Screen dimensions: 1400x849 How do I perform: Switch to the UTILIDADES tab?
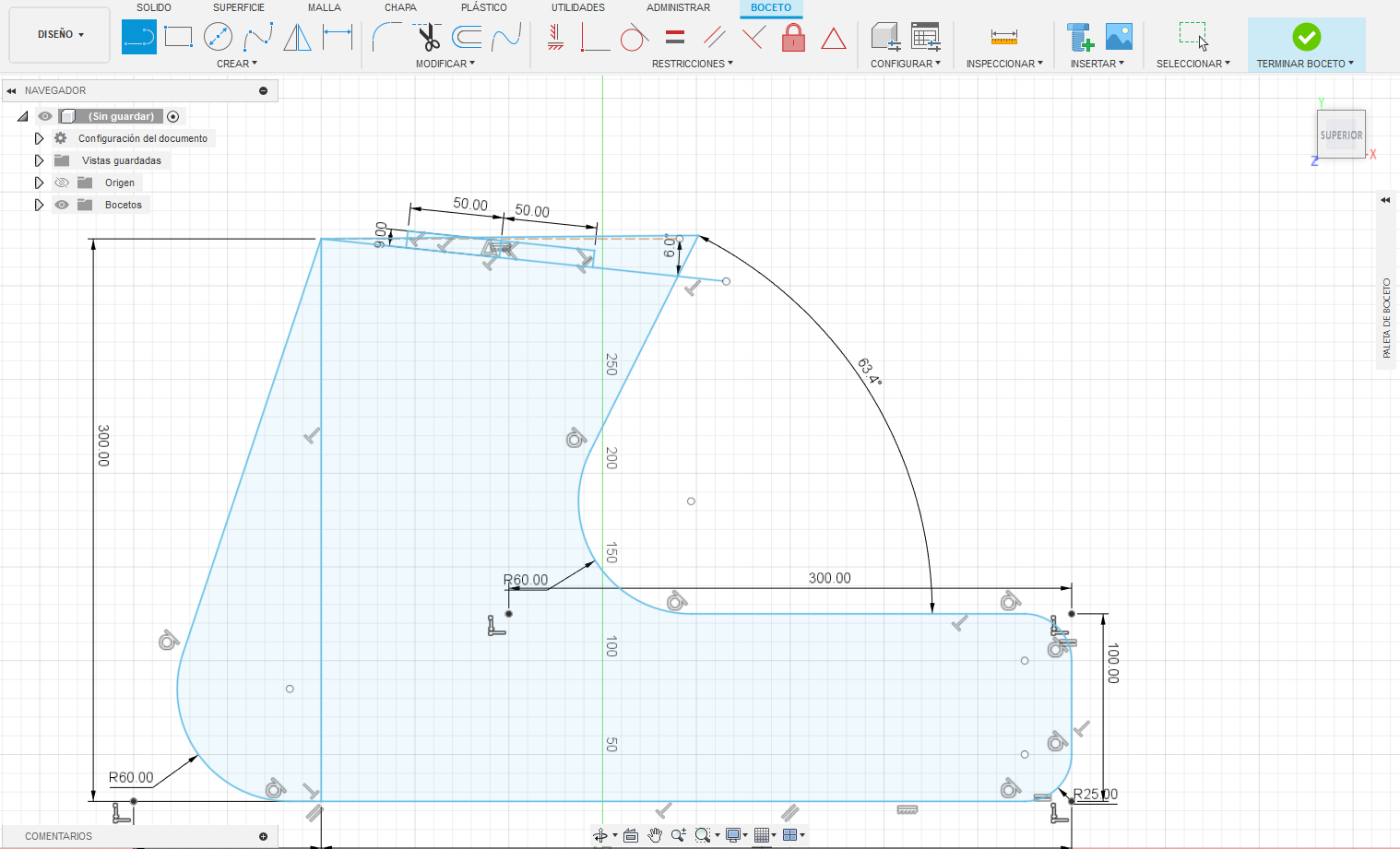(578, 7)
